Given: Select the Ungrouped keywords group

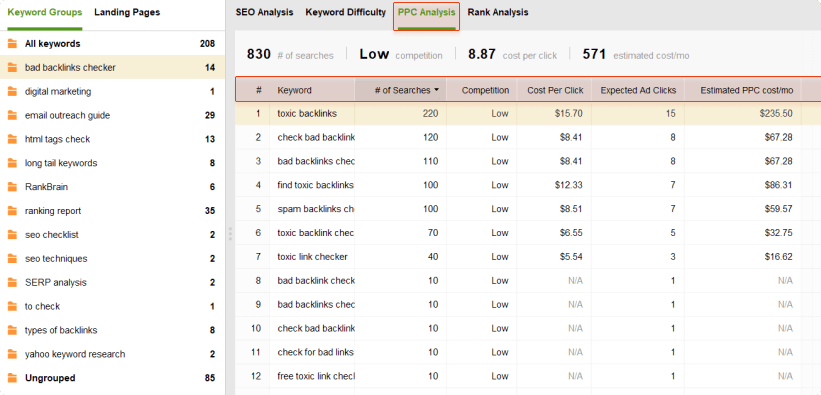Looking at the screenshot, I should tap(112, 378).
